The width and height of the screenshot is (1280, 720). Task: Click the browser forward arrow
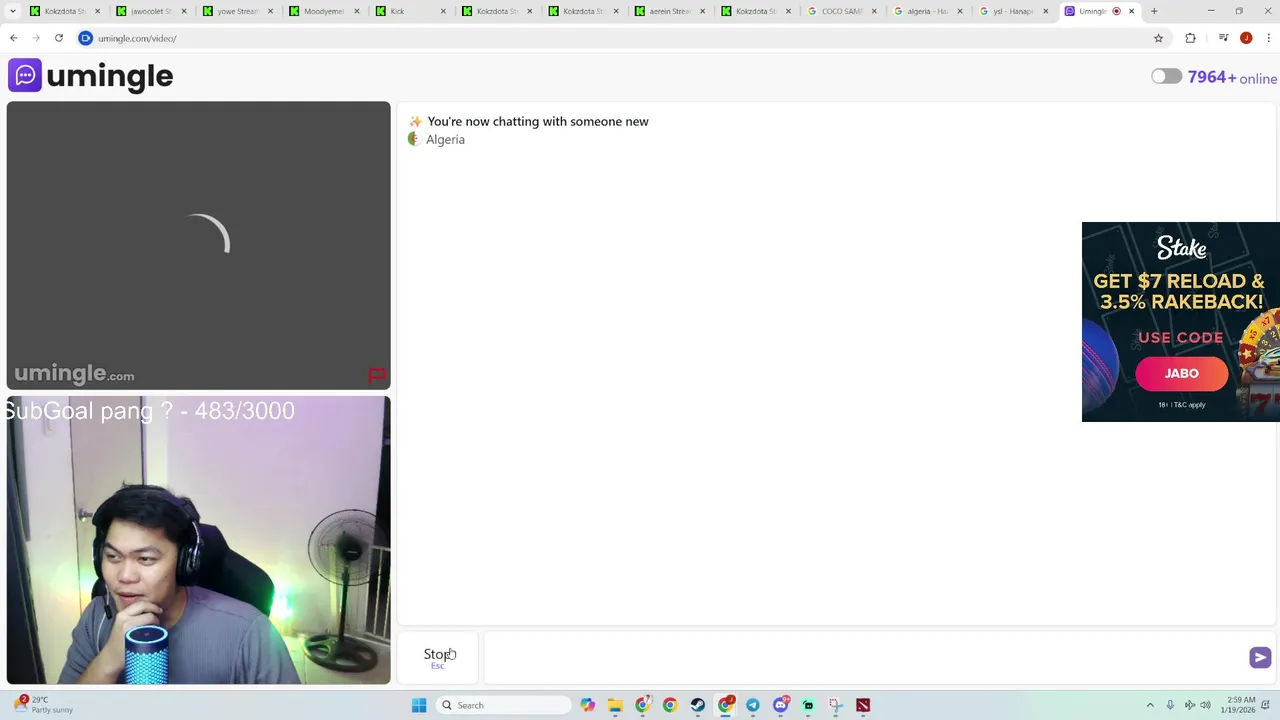[x=36, y=38]
